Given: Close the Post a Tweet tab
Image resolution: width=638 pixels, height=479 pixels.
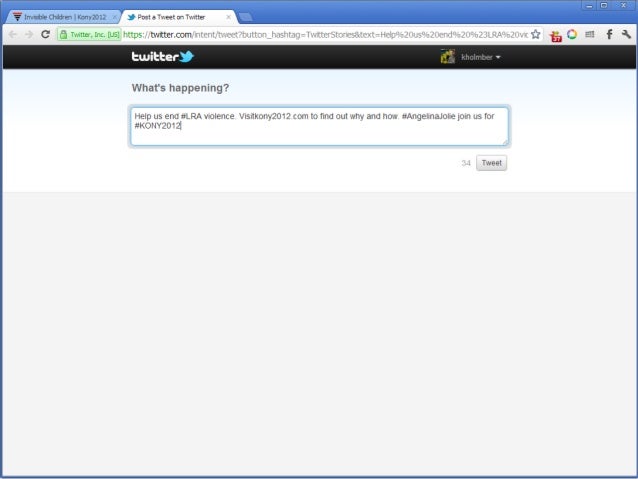Looking at the screenshot, I should pos(228,17).
